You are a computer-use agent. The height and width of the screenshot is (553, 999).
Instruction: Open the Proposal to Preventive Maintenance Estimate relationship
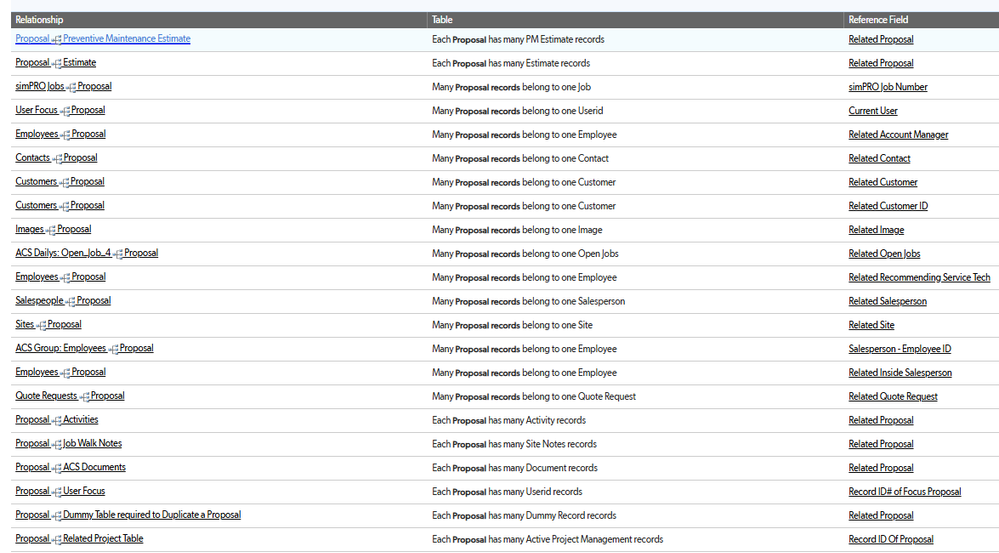point(102,39)
